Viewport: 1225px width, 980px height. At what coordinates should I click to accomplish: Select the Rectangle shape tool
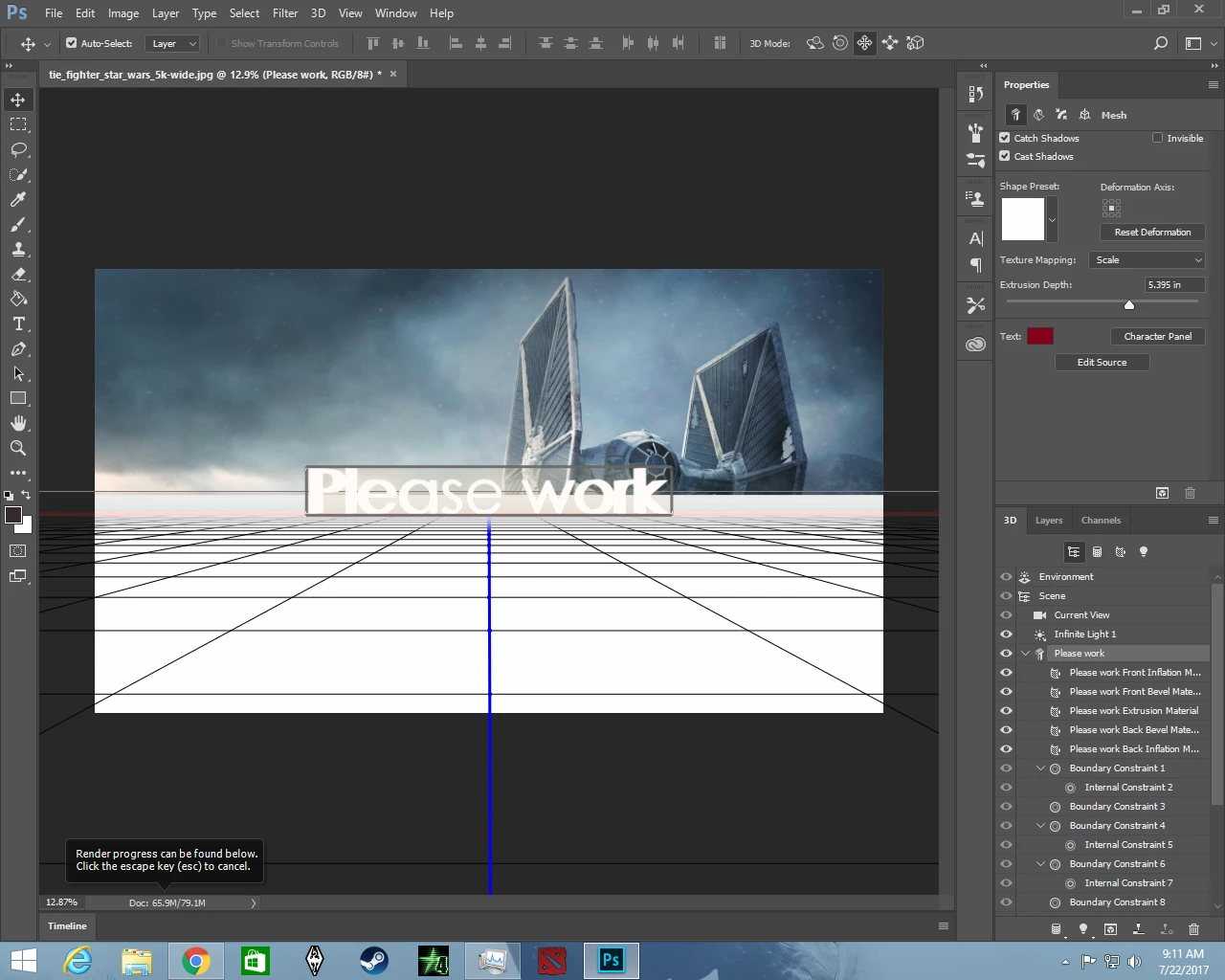(18, 398)
